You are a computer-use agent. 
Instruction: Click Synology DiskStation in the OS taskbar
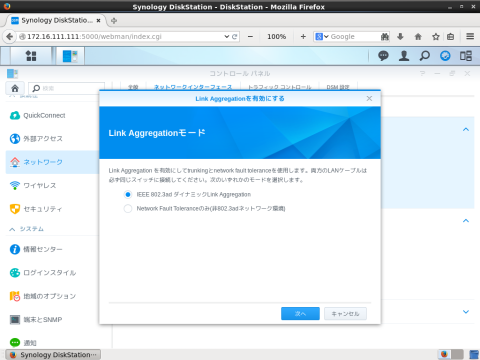point(53,355)
